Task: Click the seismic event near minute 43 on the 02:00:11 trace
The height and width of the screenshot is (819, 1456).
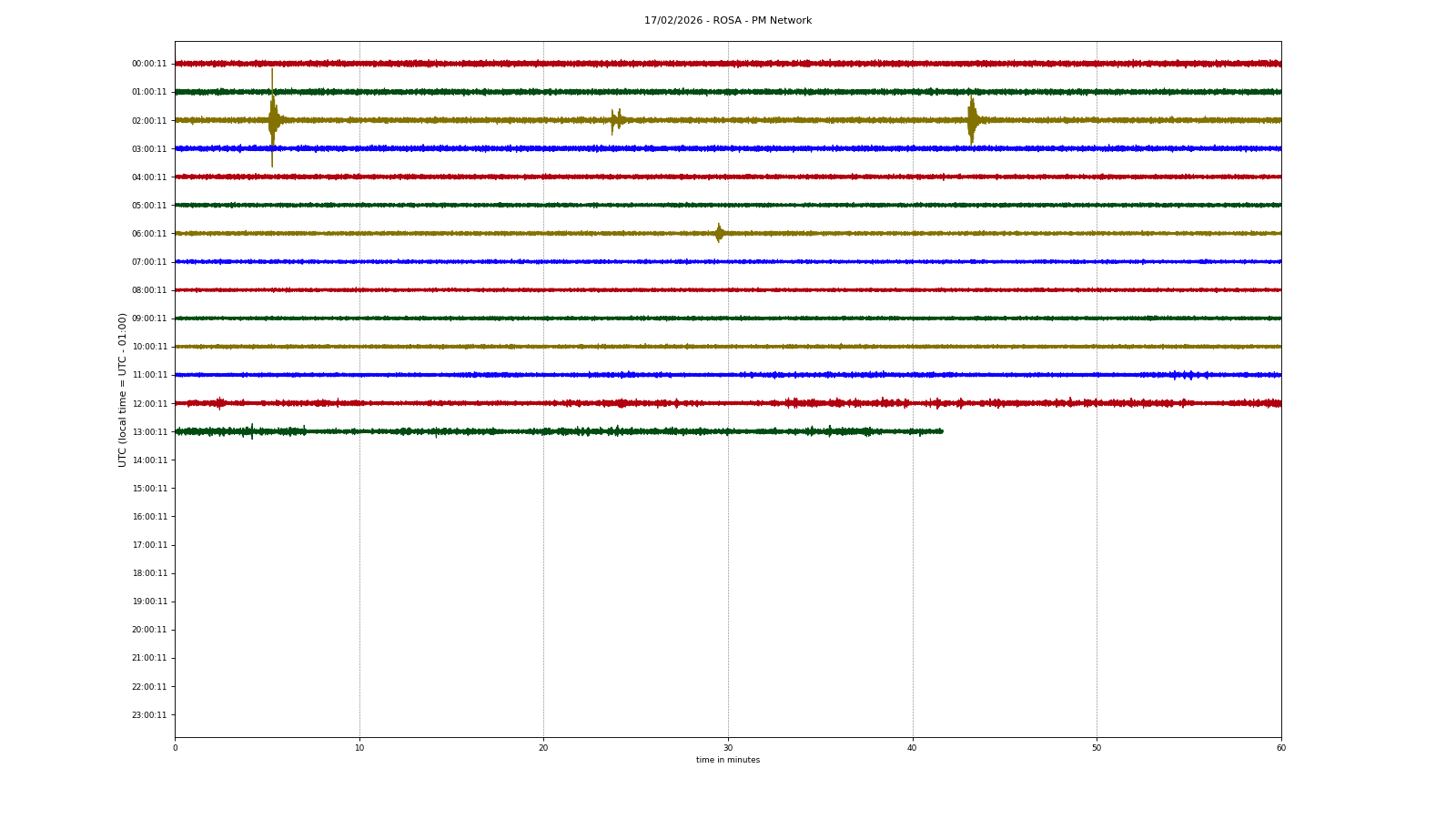Action: (972, 120)
